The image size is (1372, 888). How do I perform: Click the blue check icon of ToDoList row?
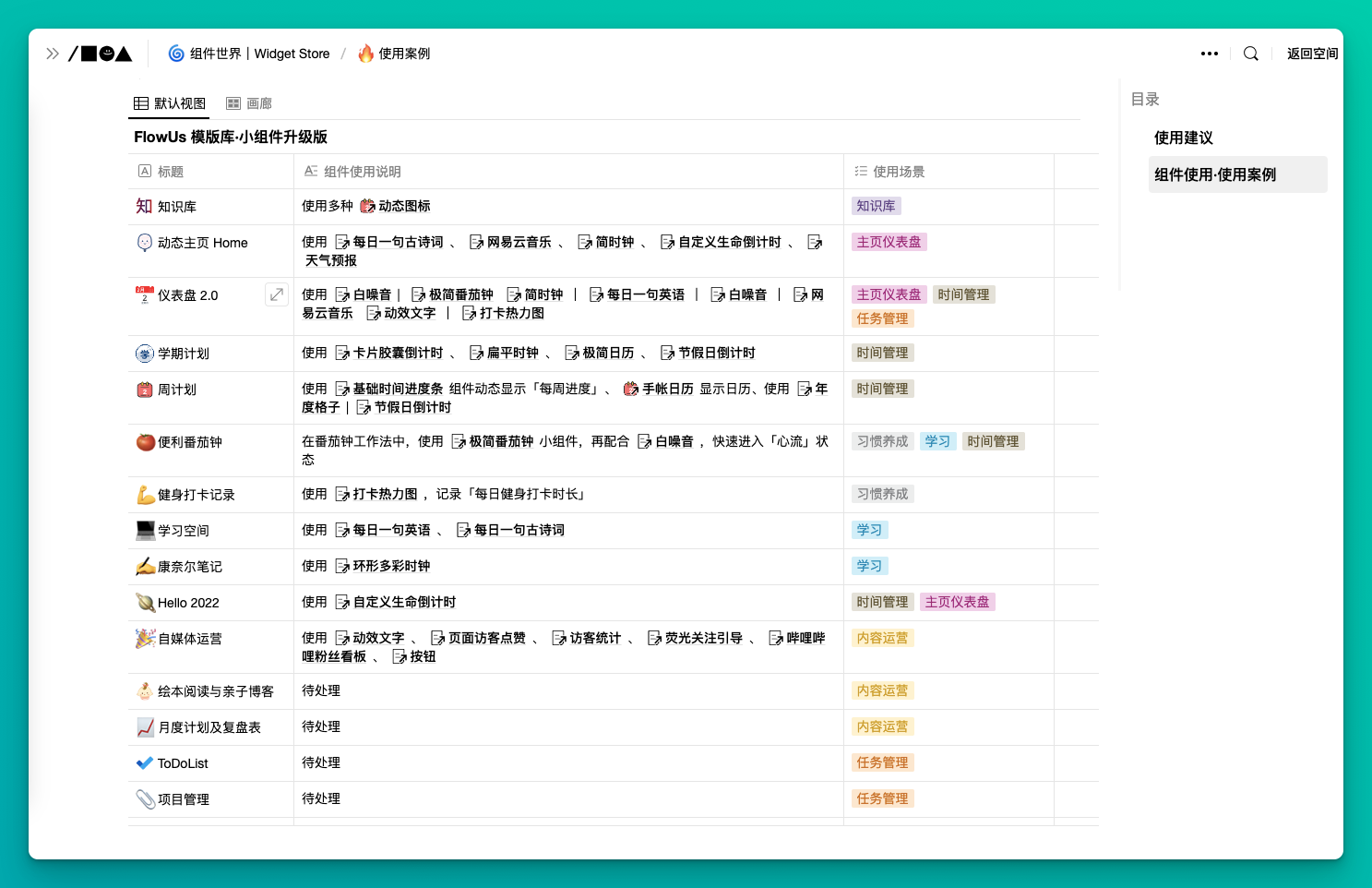pyautogui.click(x=144, y=762)
